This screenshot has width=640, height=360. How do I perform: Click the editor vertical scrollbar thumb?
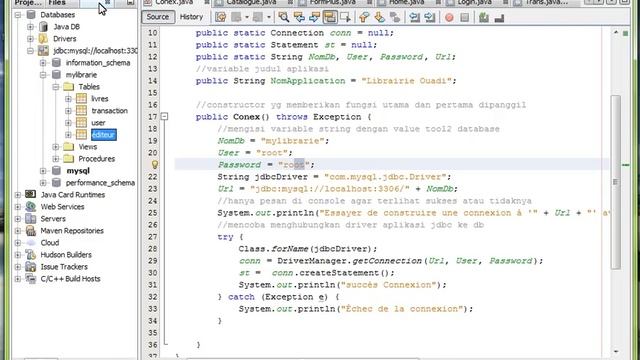[616, 182]
